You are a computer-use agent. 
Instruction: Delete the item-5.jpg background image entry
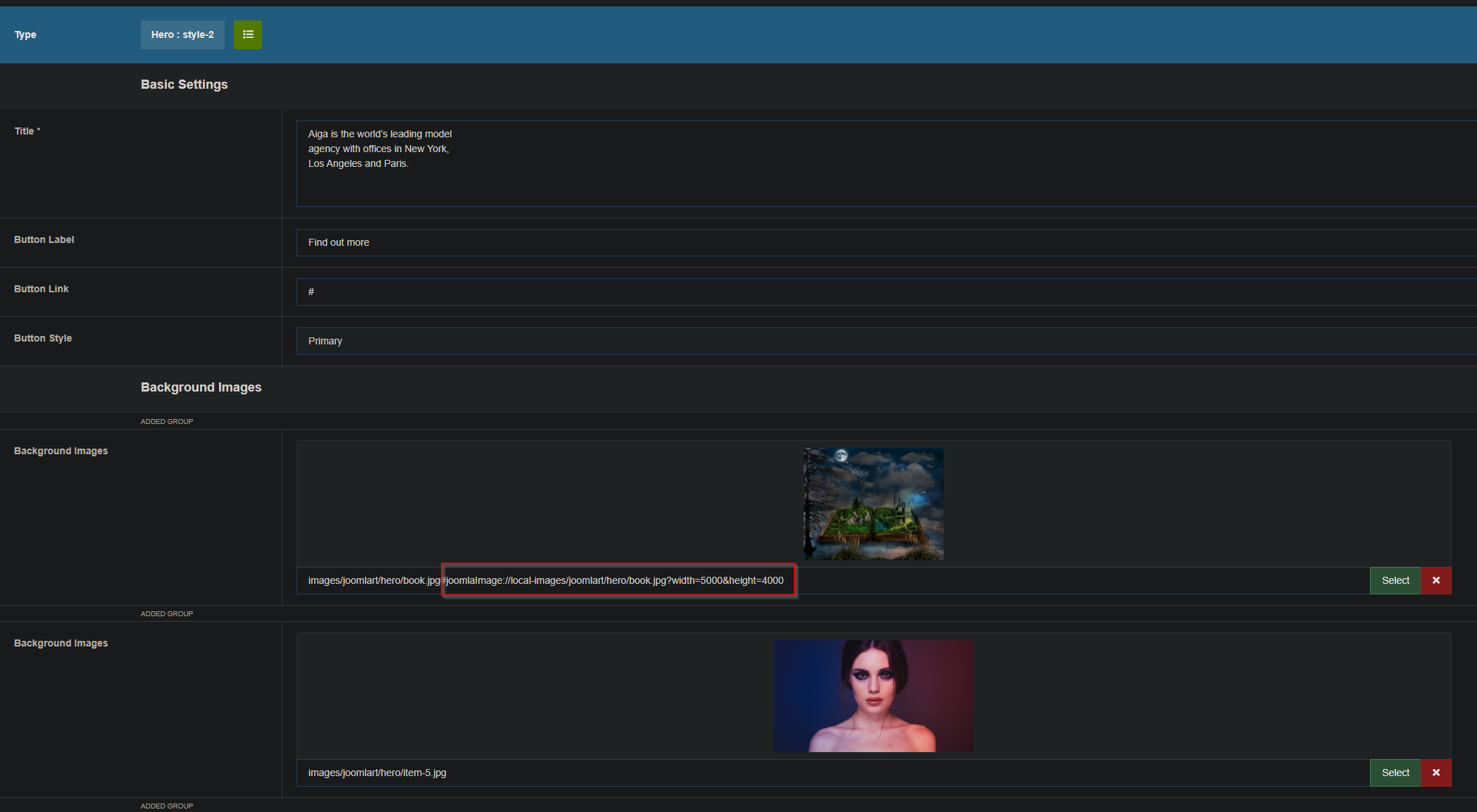click(1435, 773)
